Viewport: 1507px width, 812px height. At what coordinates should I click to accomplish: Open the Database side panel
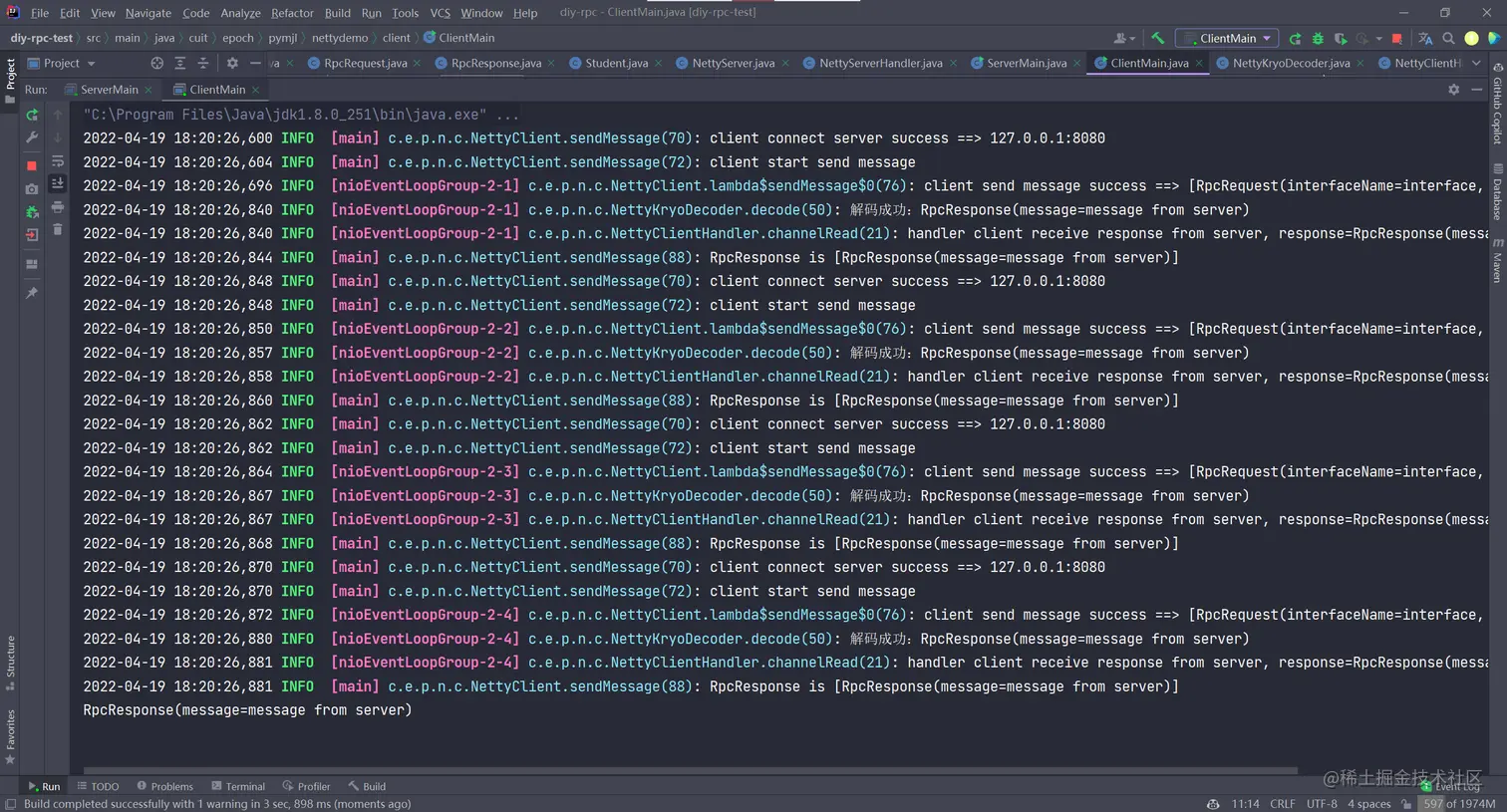point(1497,191)
